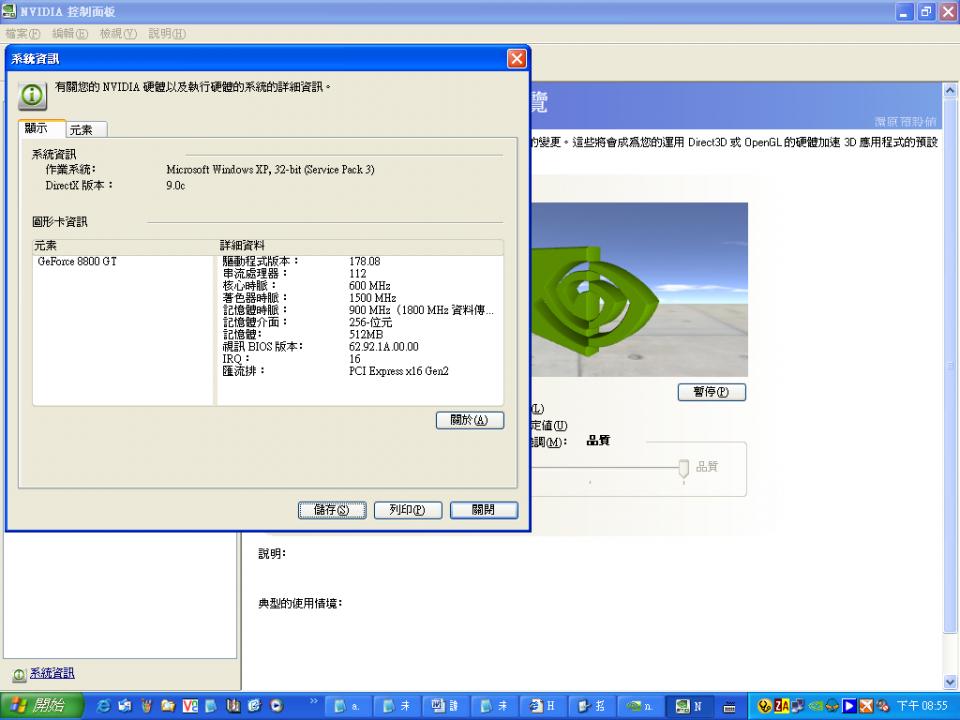Open the 系統資訊 link at bottom left
The image size is (960, 720).
[52, 673]
